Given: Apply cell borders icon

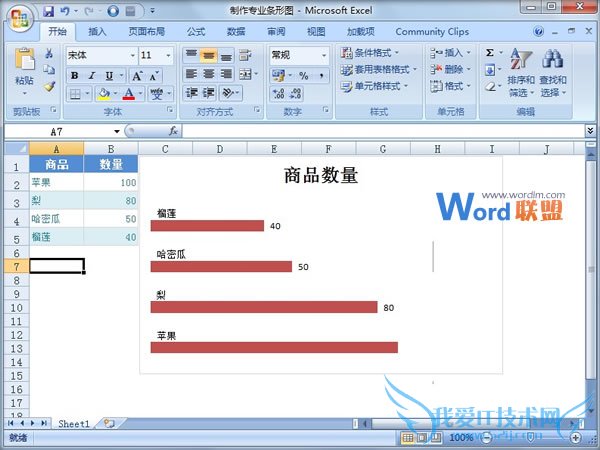Looking at the screenshot, I should [75, 93].
